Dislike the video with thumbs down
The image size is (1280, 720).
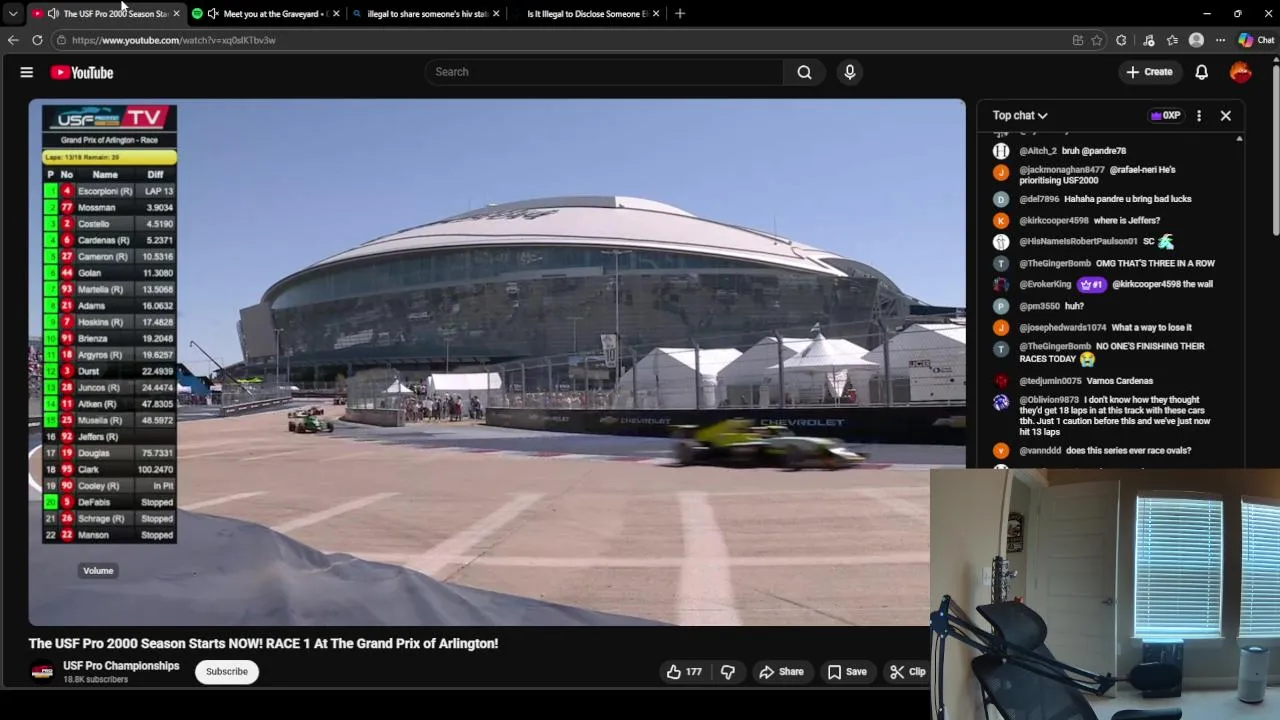[x=728, y=672]
